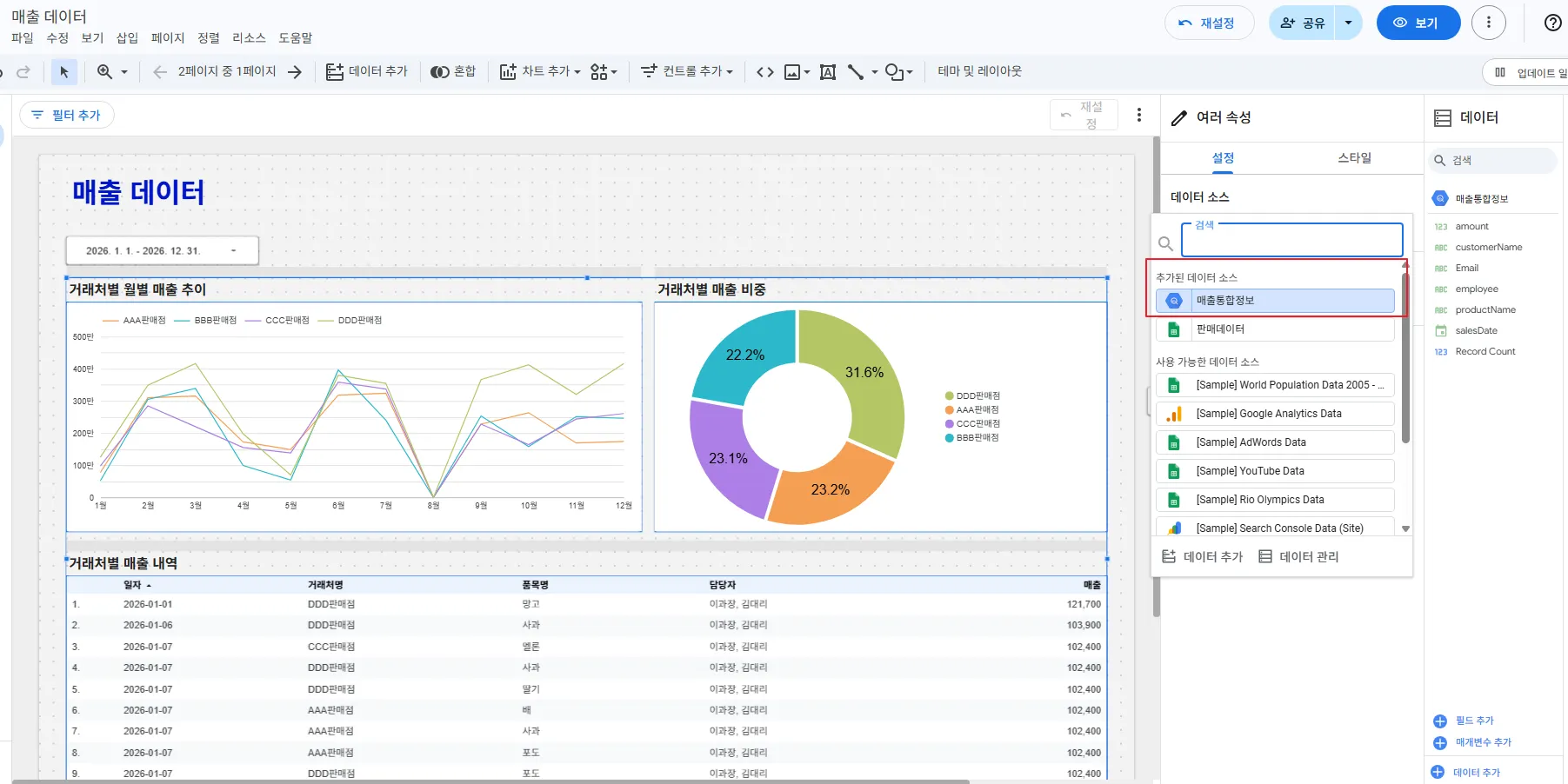Expand the 차트 추가 dropdown
This screenshot has width=1568, height=784.
540,71
